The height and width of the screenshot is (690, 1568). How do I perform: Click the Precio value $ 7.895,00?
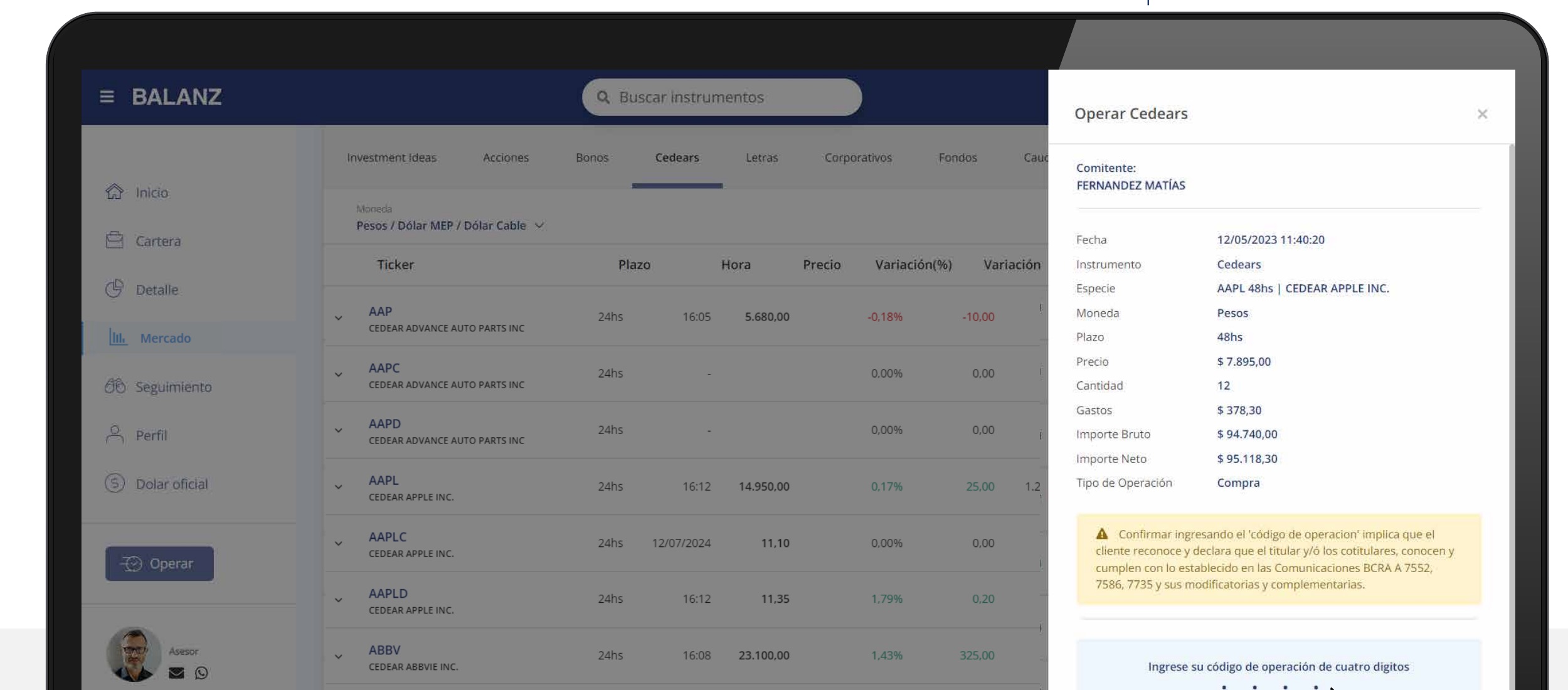pos(1244,361)
